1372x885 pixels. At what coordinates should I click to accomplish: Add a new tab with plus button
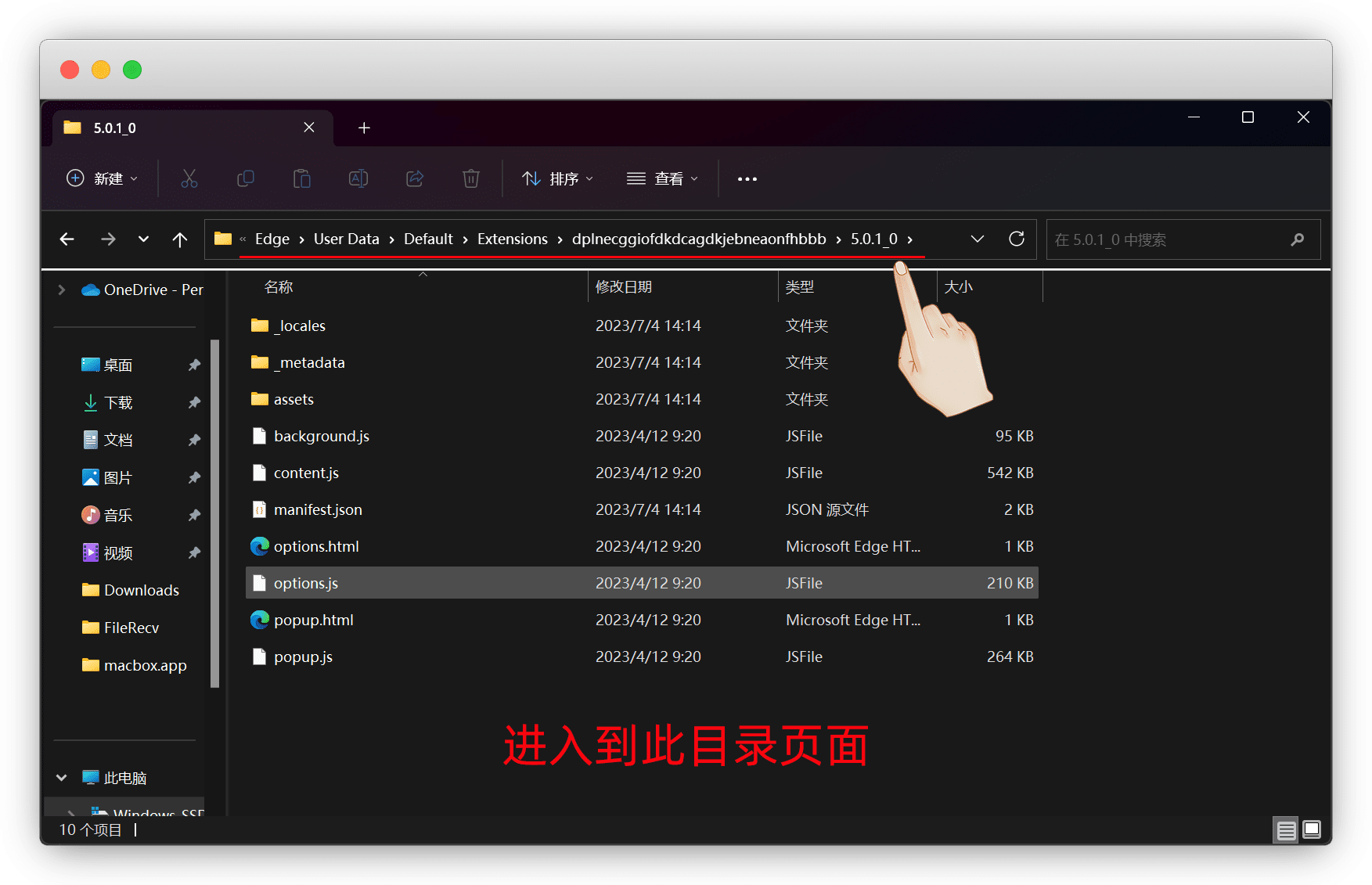coord(364,128)
